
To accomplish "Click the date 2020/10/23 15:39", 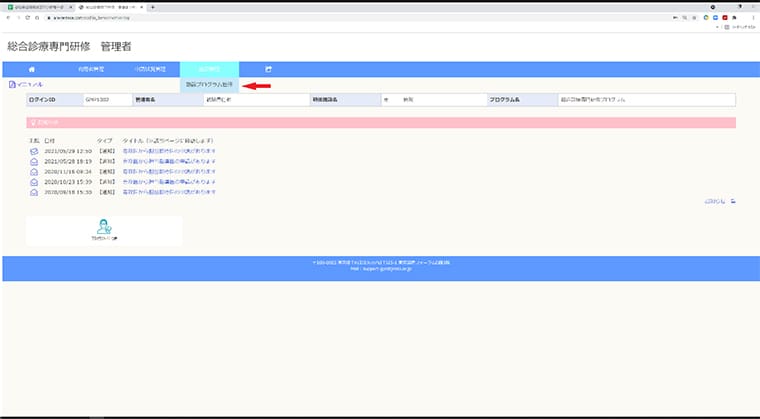I will (x=68, y=182).
